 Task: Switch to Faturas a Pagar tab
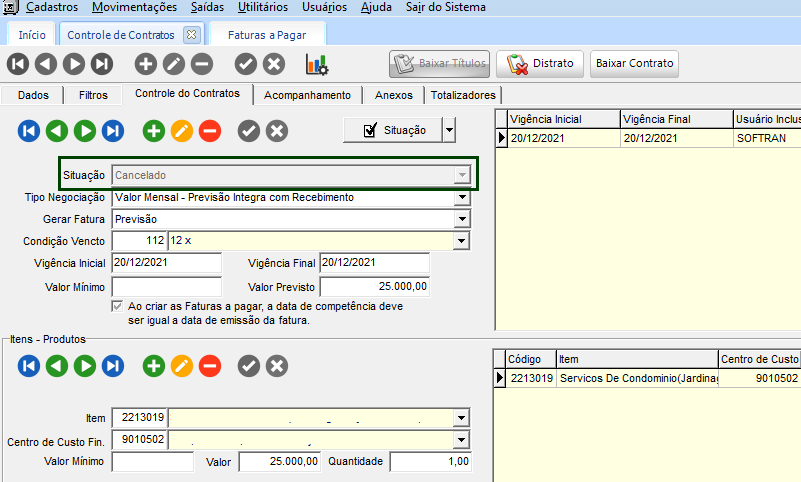tap(267, 35)
